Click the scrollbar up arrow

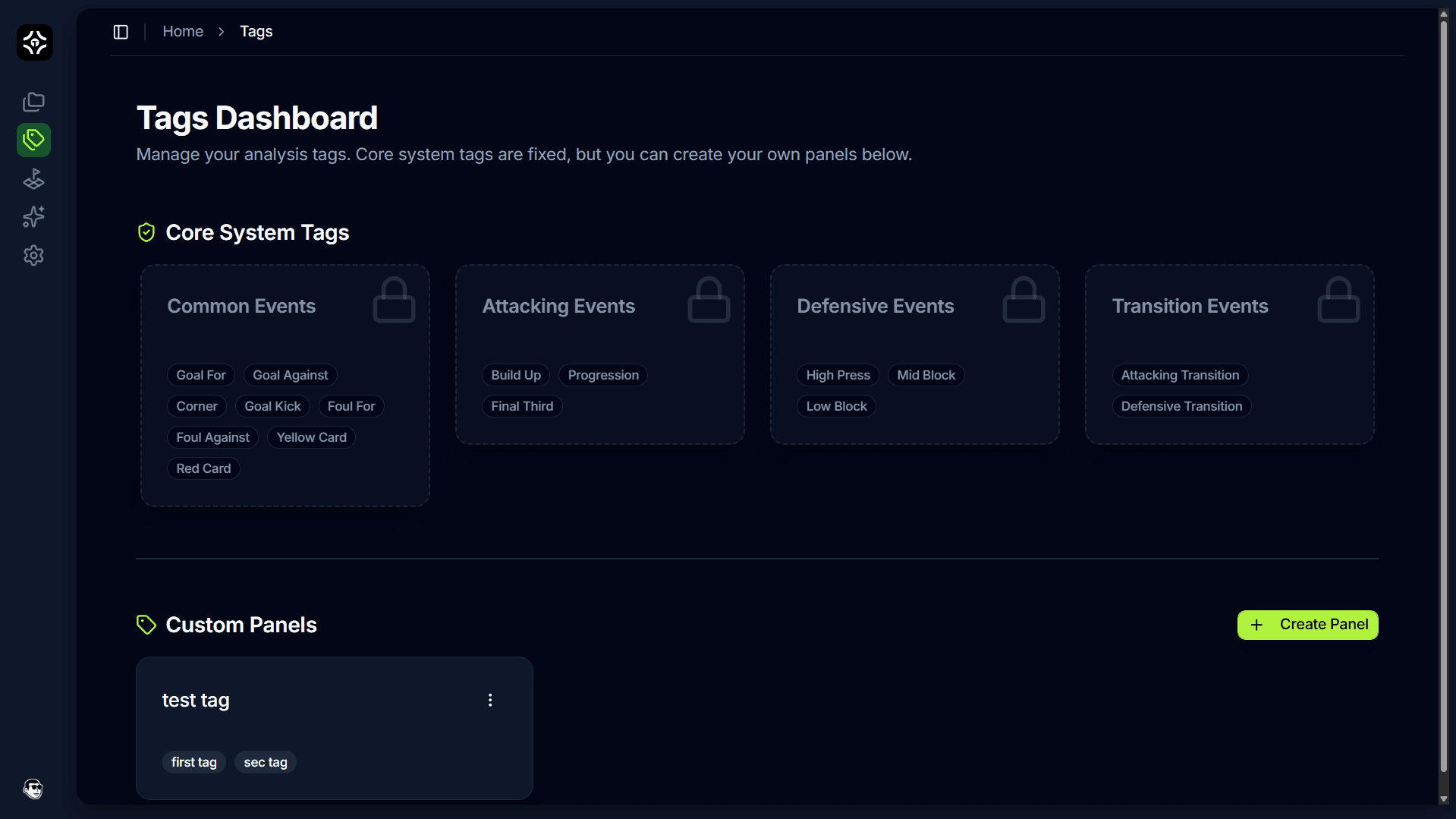pos(1444,14)
